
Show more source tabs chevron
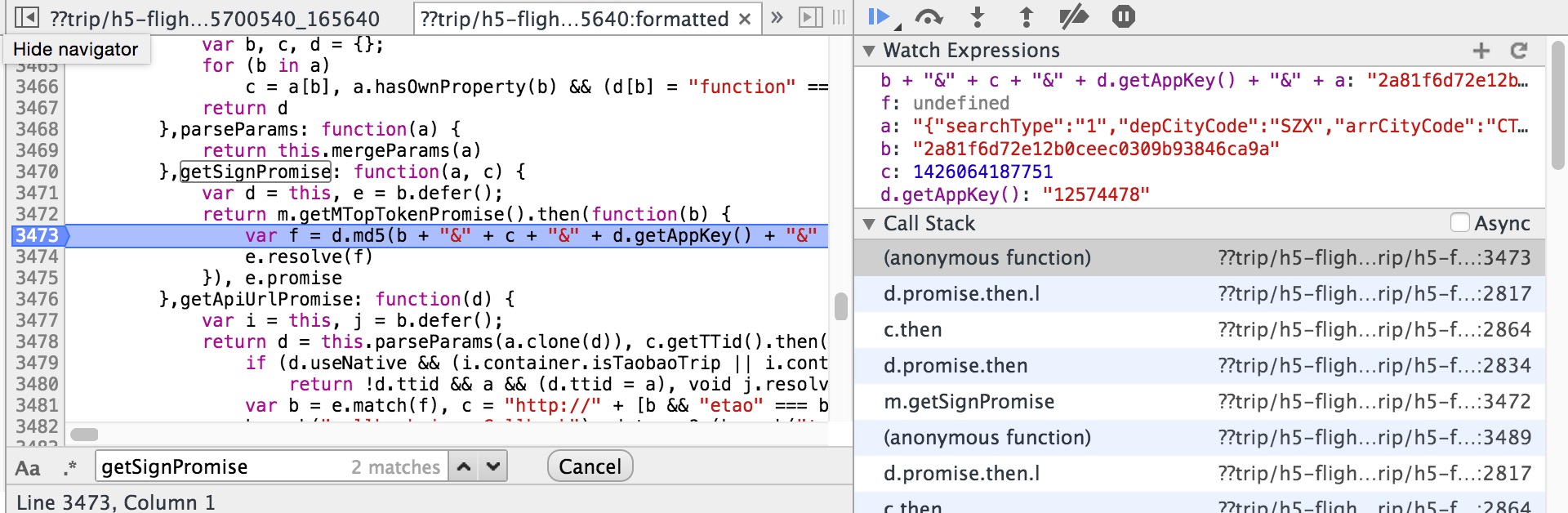coord(777,17)
